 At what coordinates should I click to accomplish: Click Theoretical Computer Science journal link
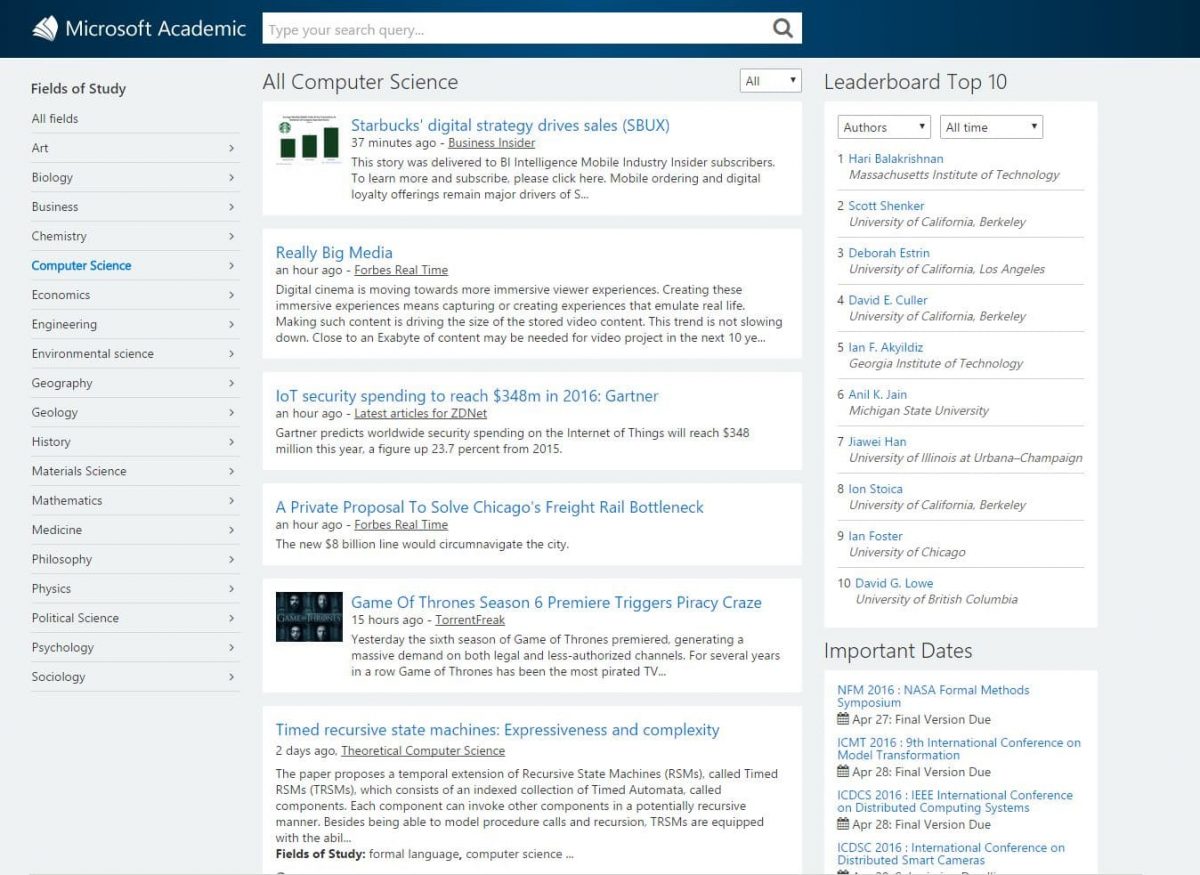click(x=423, y=751)
